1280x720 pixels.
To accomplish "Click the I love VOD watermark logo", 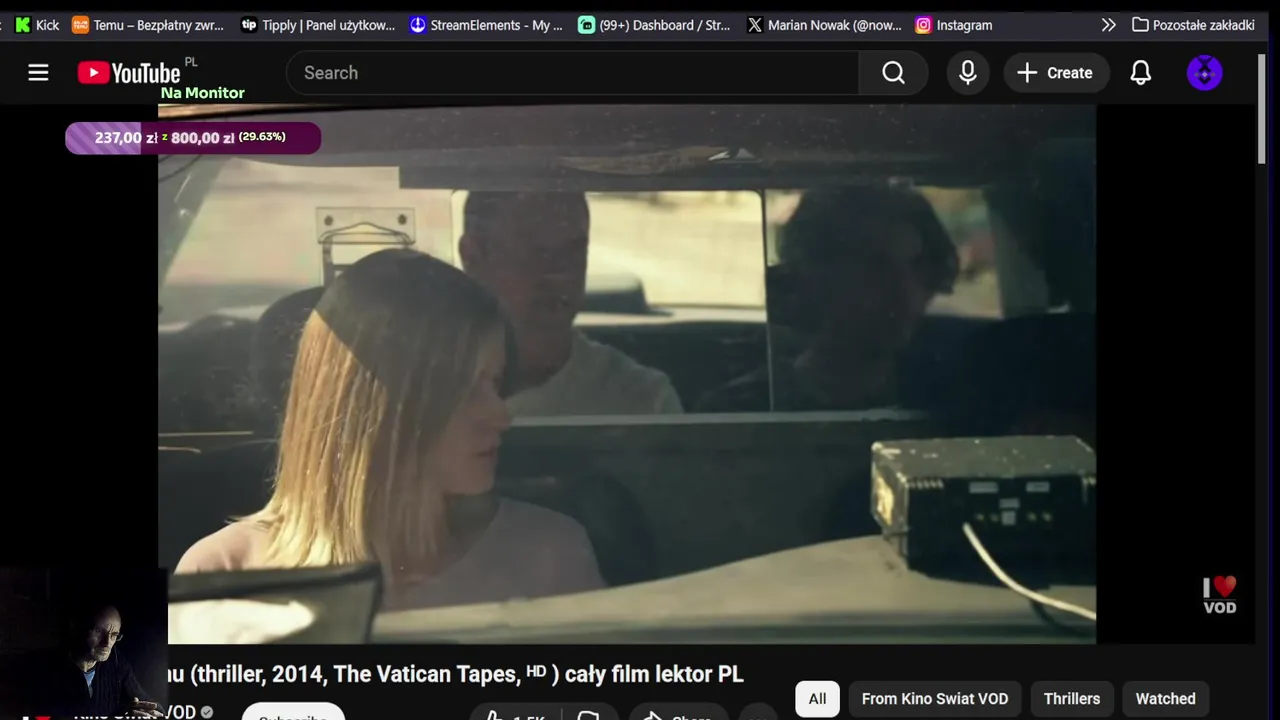I will pyautogui.click(x=1220, y=595).
